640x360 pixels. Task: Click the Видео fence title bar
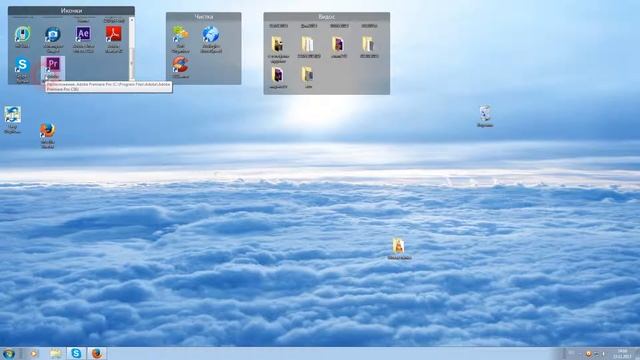(x=327, y=16)
